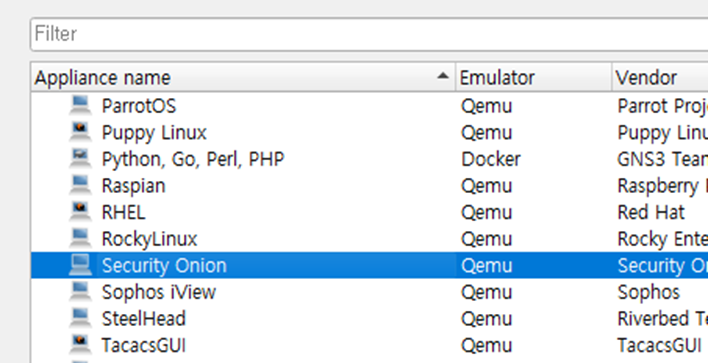The image size is (708, 363).
Task: Click Qemu cell in SteelHead row
Action: pos(487,320)
